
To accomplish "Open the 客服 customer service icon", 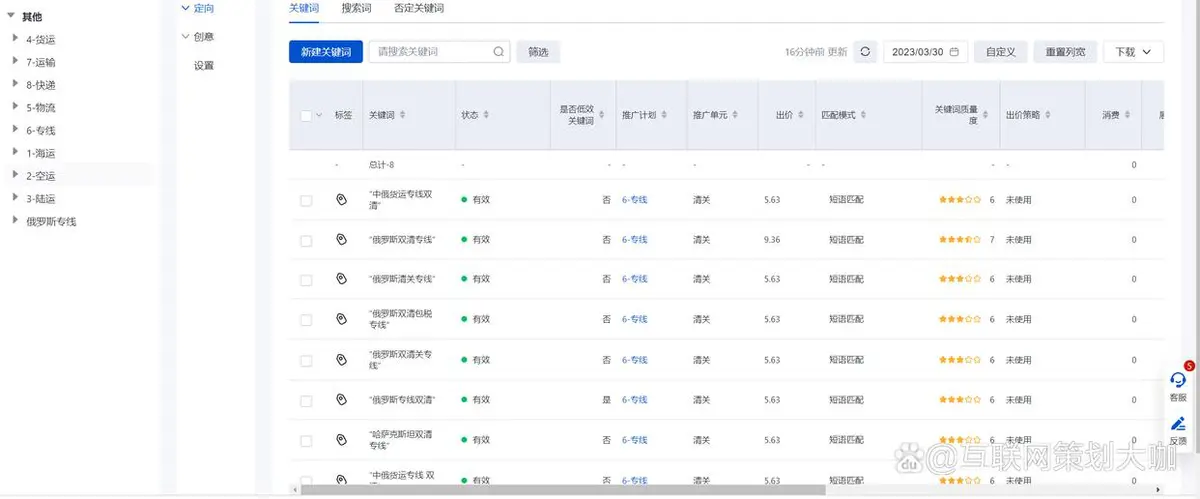I will 1178,380.
